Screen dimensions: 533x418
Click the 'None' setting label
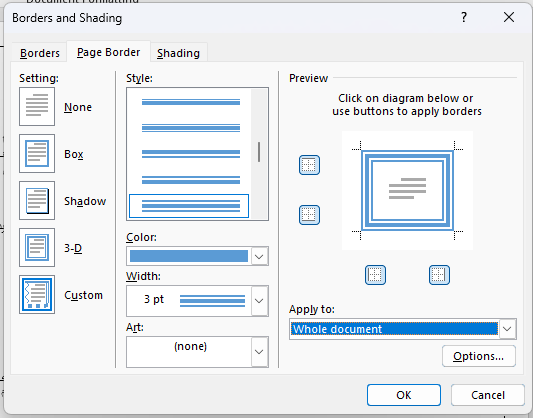pos(78,107)
